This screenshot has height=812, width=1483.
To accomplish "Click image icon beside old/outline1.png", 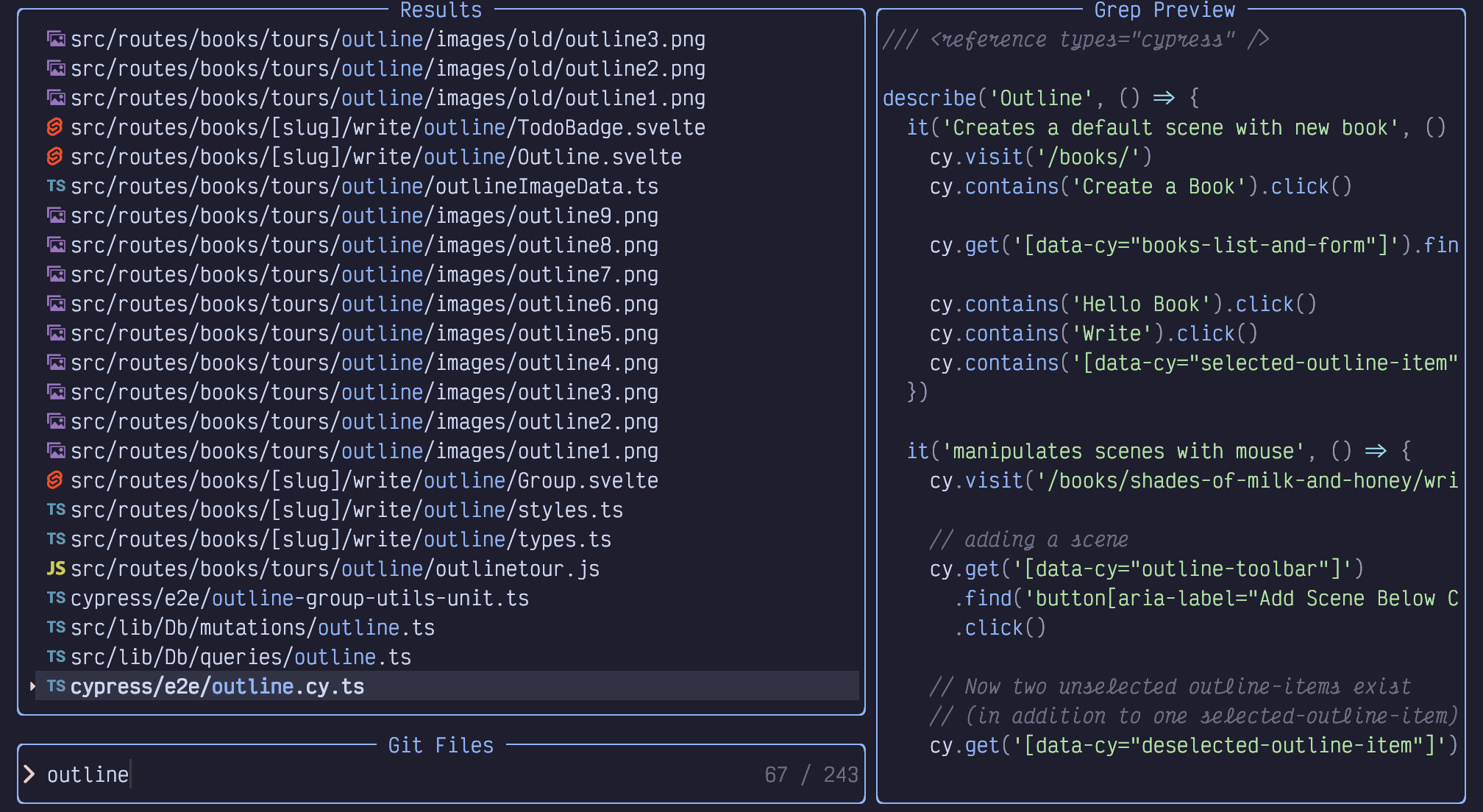I will click(56, 98).
